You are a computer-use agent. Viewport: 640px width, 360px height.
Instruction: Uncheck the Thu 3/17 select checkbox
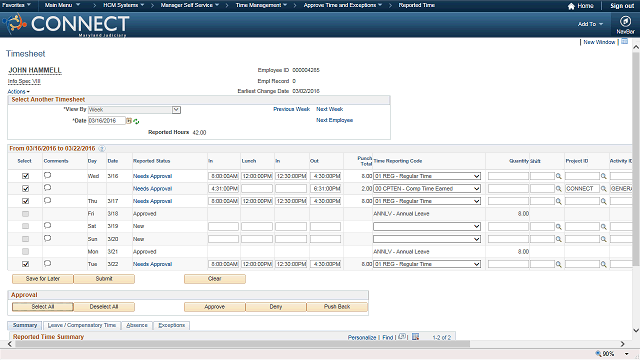[25, 201]
